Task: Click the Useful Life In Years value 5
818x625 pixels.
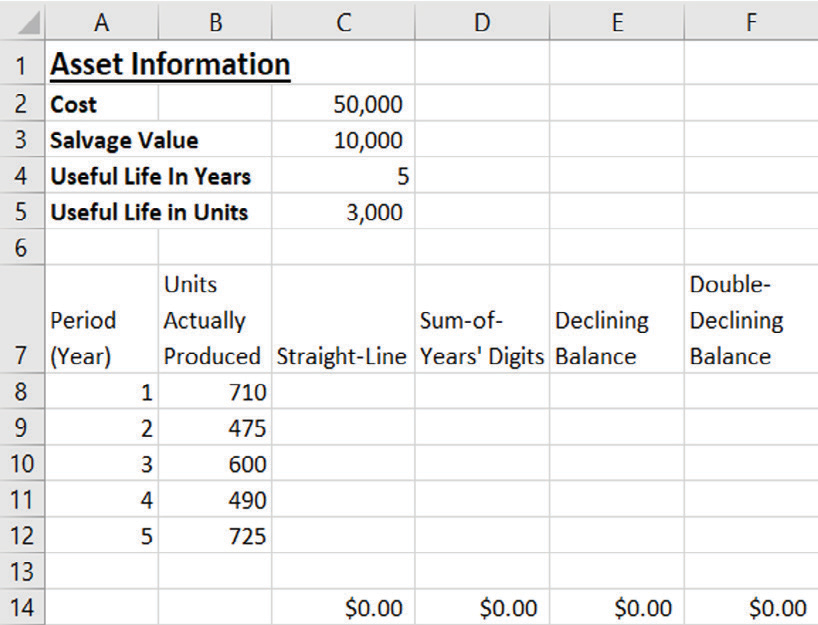Action: 342,177
